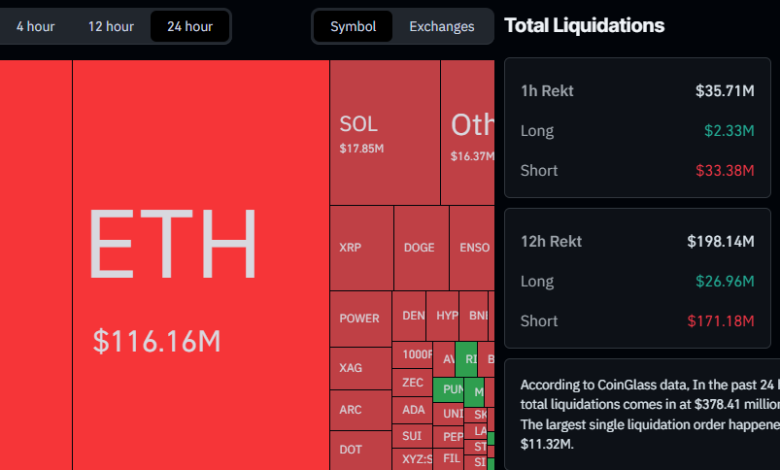Choose the 4 hour timeframe
This screenshot has width=780, height=470.
coord(35,27)
